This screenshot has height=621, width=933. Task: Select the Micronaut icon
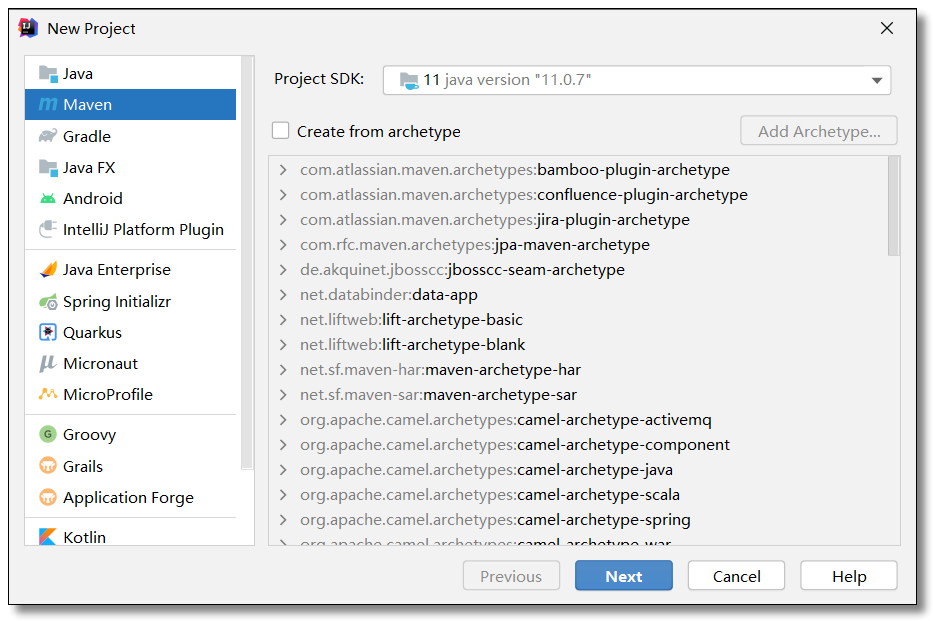[x=48, y=363]
